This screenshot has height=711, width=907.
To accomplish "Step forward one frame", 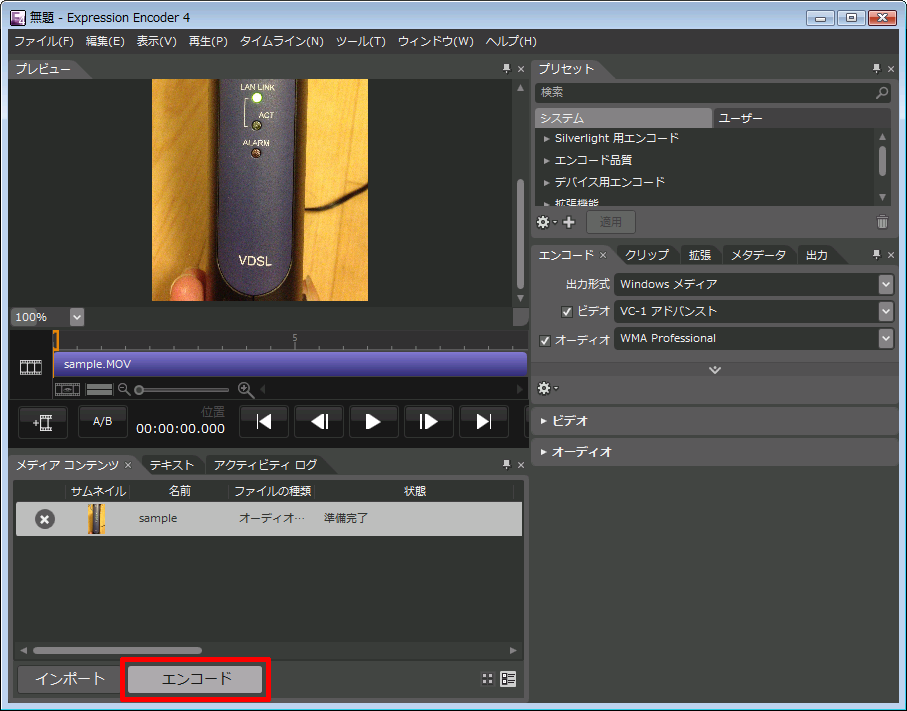I will tap(428, 422).
